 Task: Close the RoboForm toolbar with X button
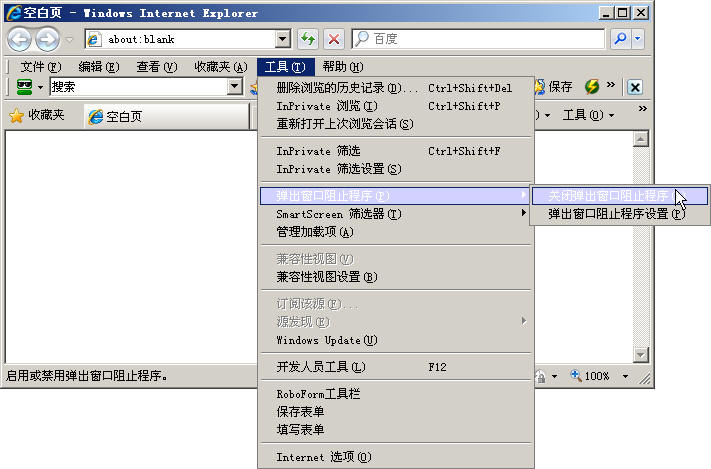(634, 87)
